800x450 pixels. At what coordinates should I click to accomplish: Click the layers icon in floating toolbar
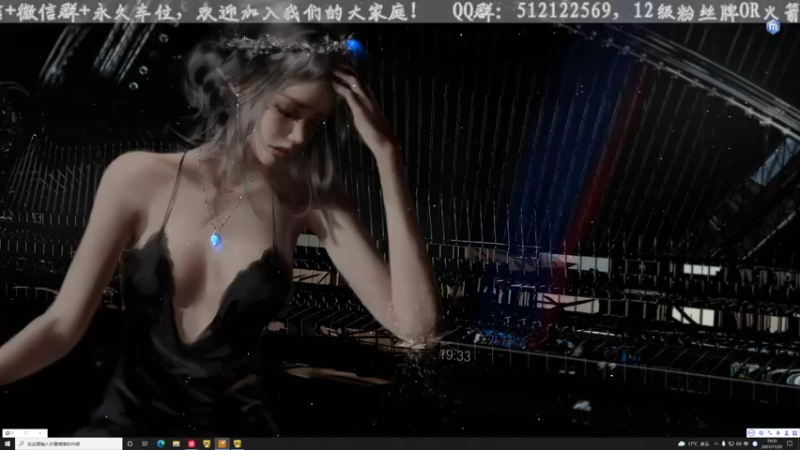point(761,433)
